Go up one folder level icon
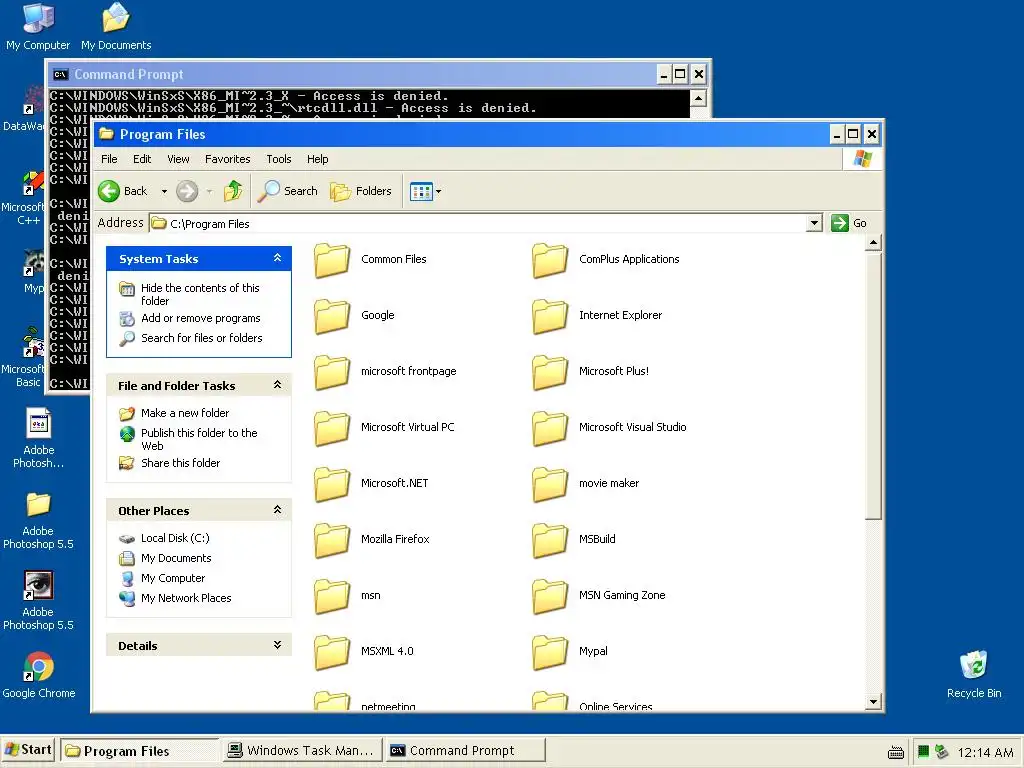Viewport: 1024px width, 768px height. pos(233,191)
